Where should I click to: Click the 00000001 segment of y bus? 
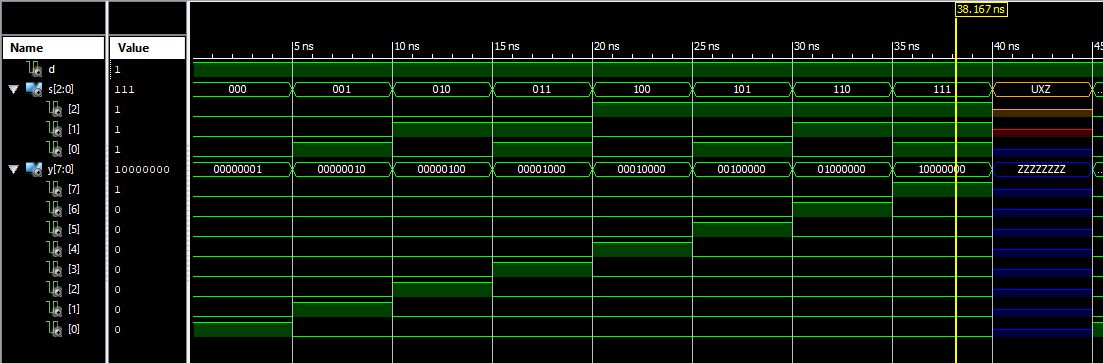pos(242,169)
